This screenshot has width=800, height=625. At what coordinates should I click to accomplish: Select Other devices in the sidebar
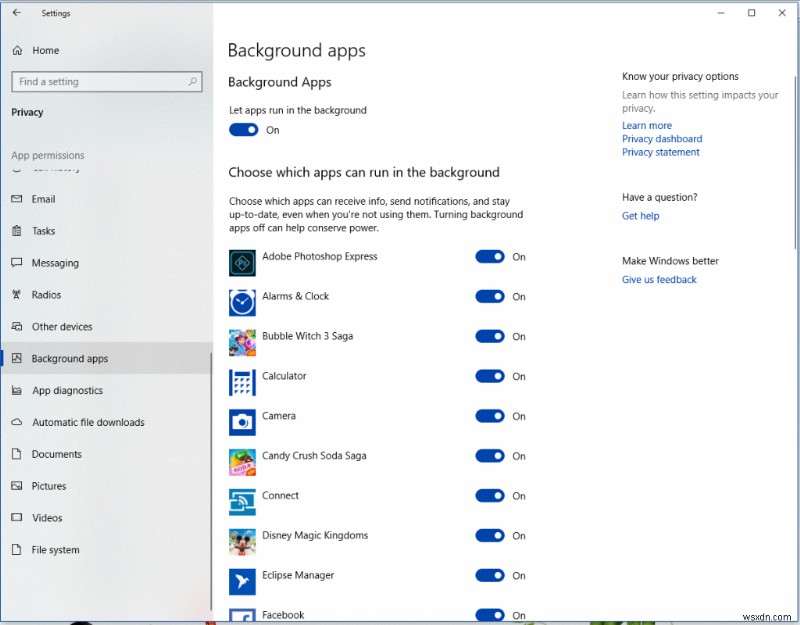tap(60, 326)
